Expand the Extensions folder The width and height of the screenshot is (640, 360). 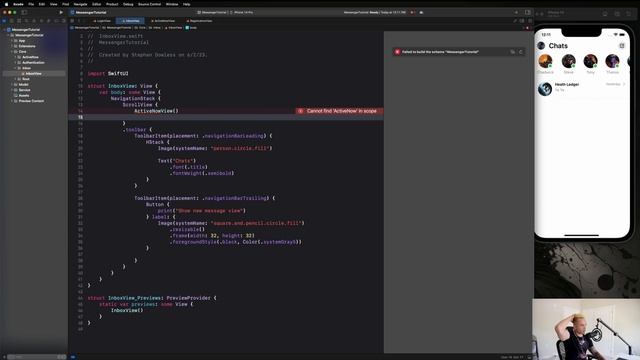pyautogui.click(x=12, y=46)
